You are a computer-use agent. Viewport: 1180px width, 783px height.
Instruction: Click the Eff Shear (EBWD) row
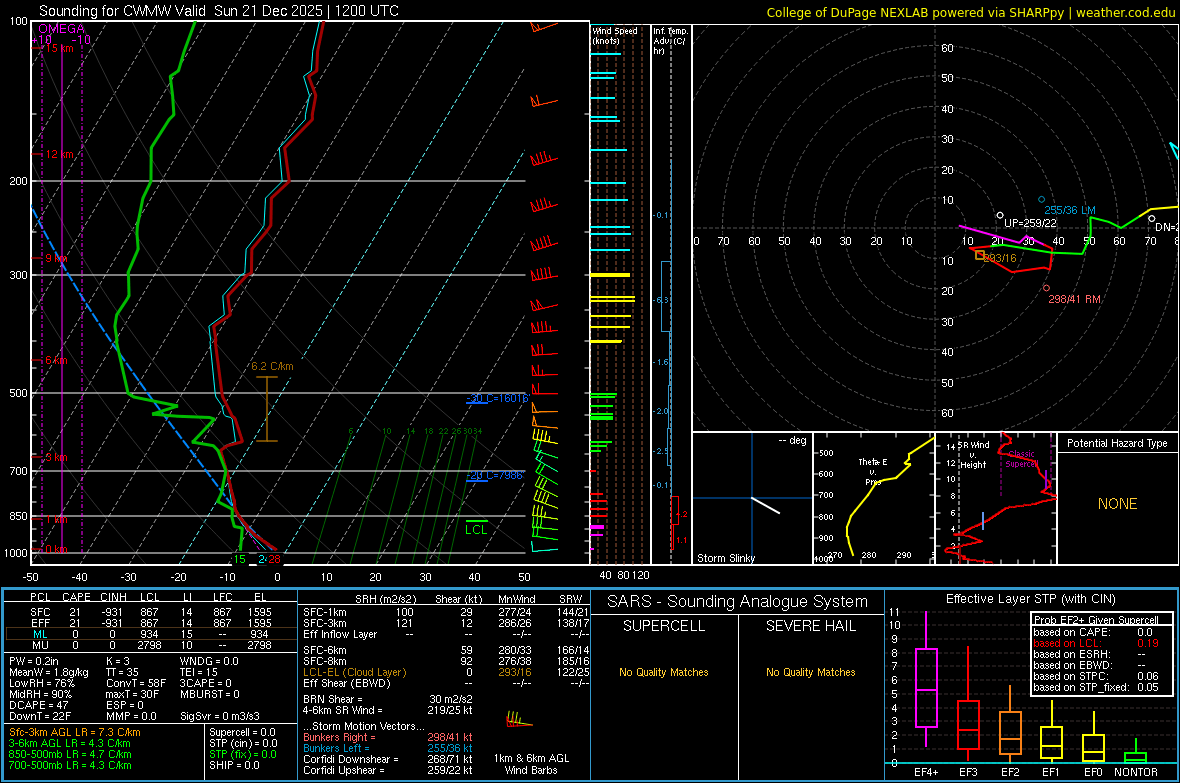(446, 683)
